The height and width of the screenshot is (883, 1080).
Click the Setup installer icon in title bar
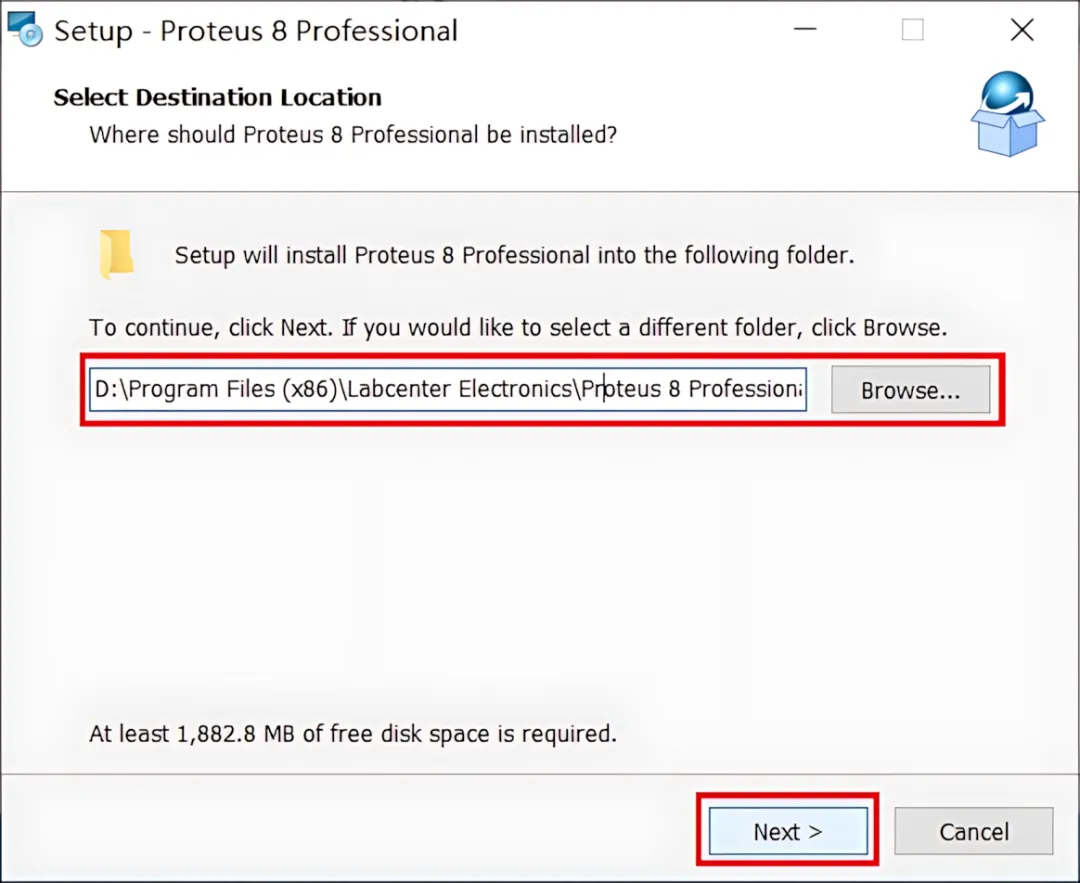coord(25,29)
